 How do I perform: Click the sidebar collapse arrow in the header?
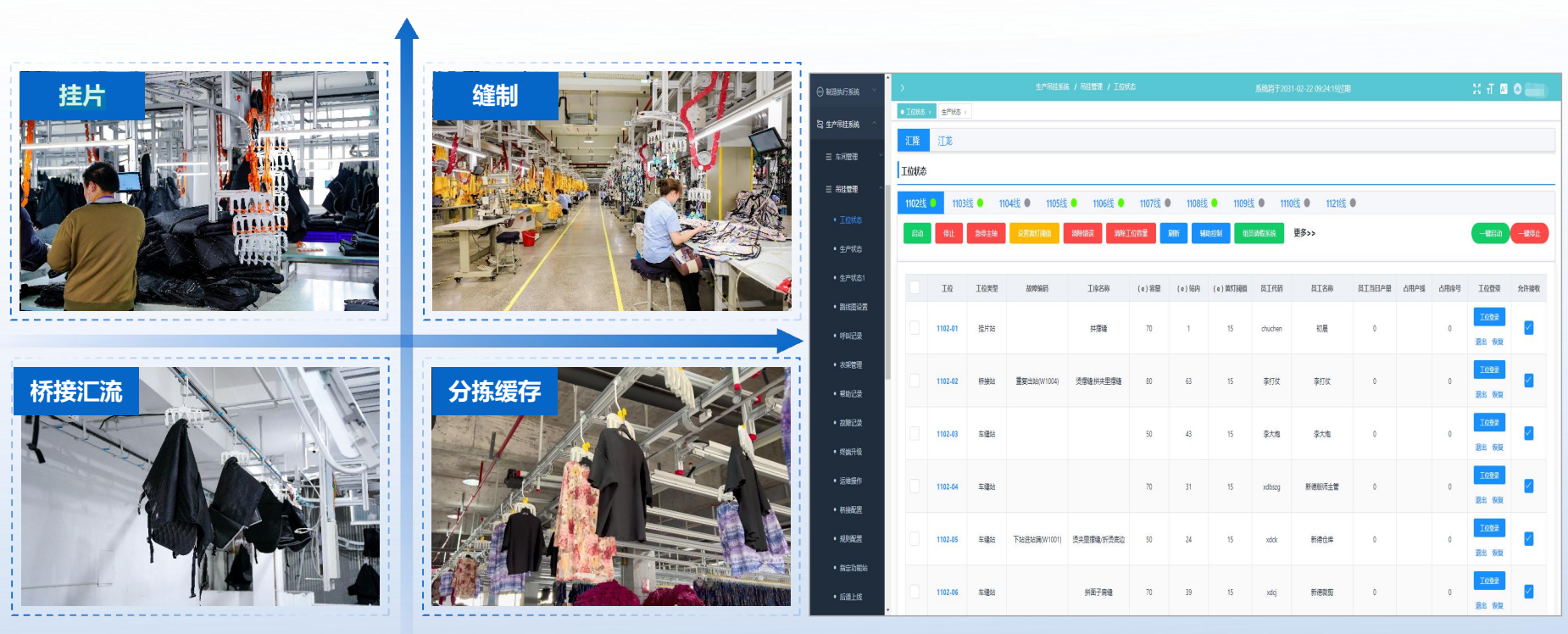(903, 88)
